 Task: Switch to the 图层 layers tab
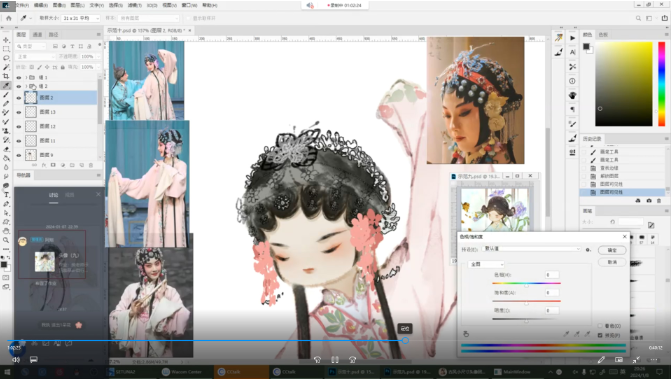click(x=21, y=34)
